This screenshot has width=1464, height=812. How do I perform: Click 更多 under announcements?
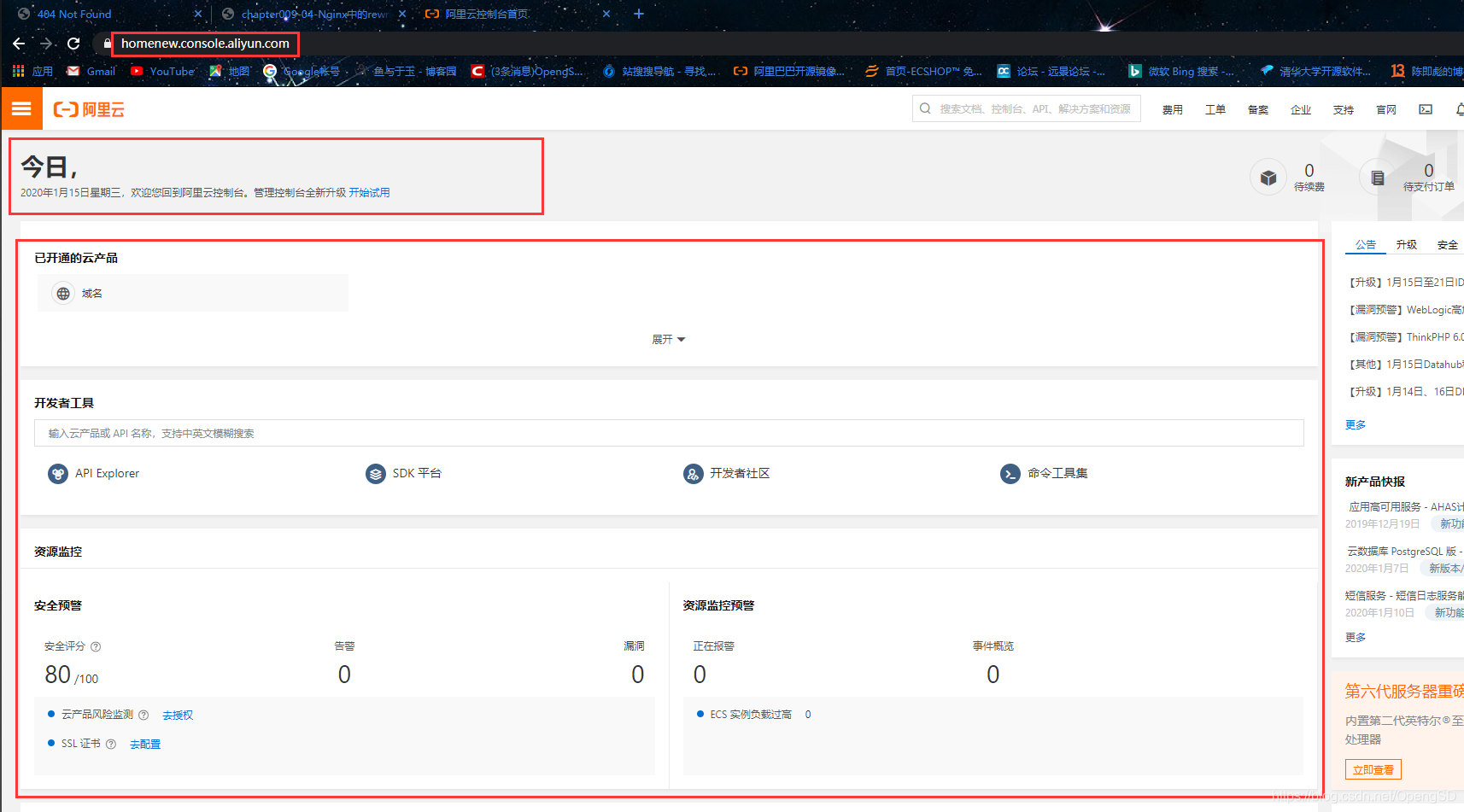point(1356,425)
